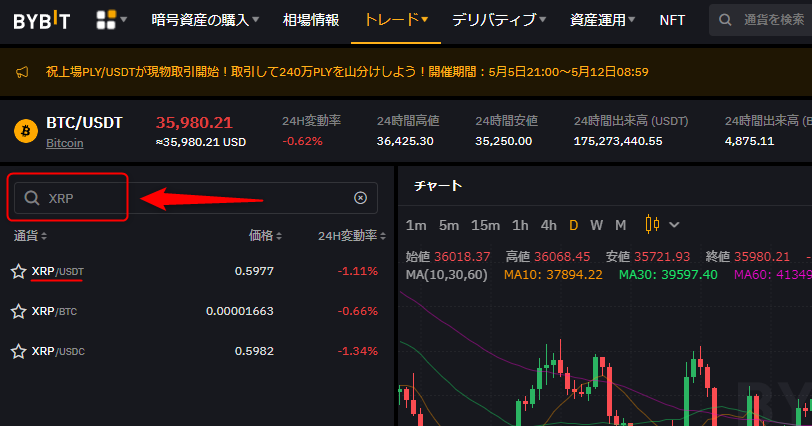Click the MA30: 39597.40 indicator label
This screenshot has height=426, width=812.
pyautogui.click(x=669, y=274)
